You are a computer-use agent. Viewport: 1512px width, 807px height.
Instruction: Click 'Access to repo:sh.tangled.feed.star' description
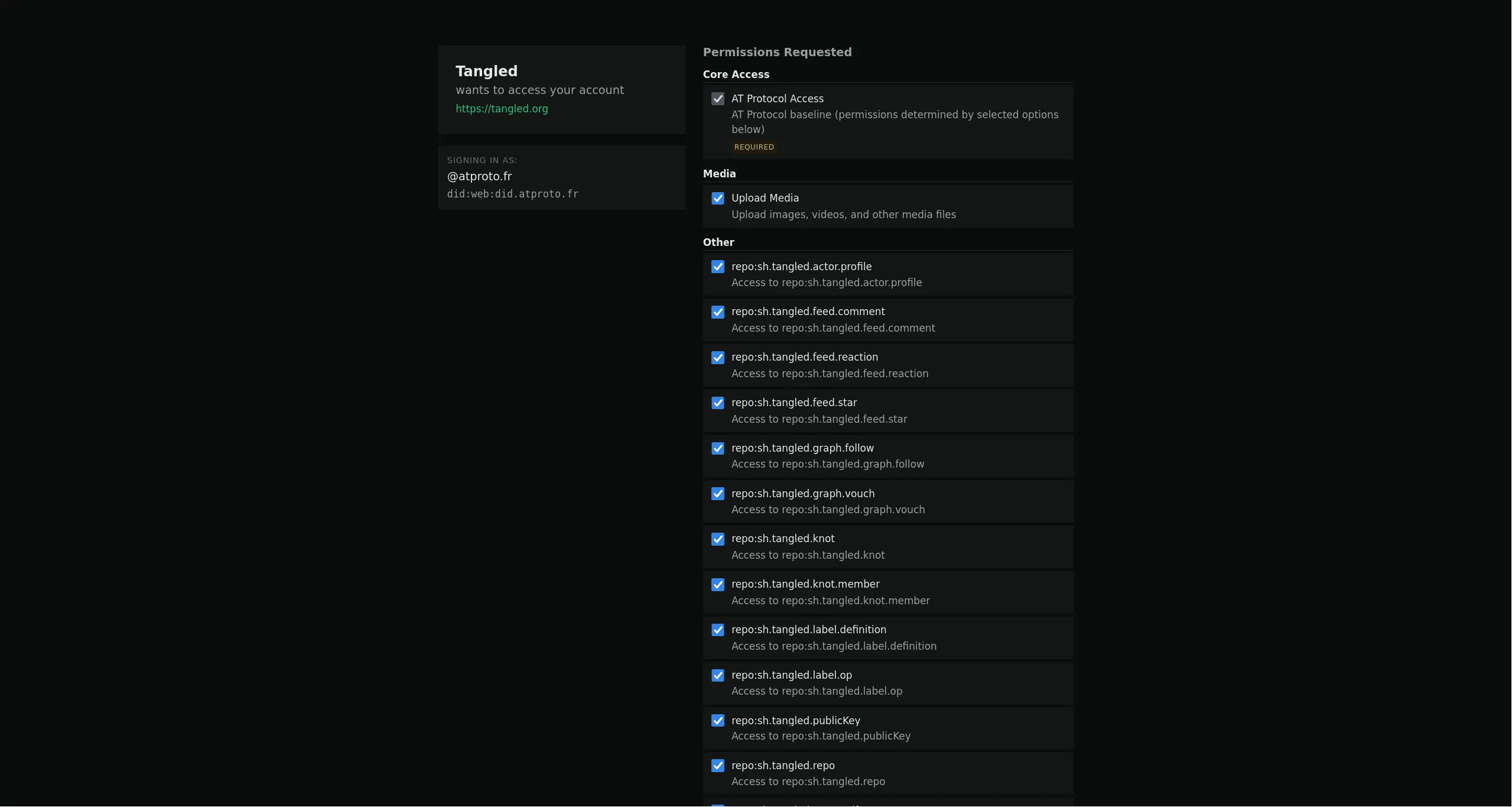(819, 419)
